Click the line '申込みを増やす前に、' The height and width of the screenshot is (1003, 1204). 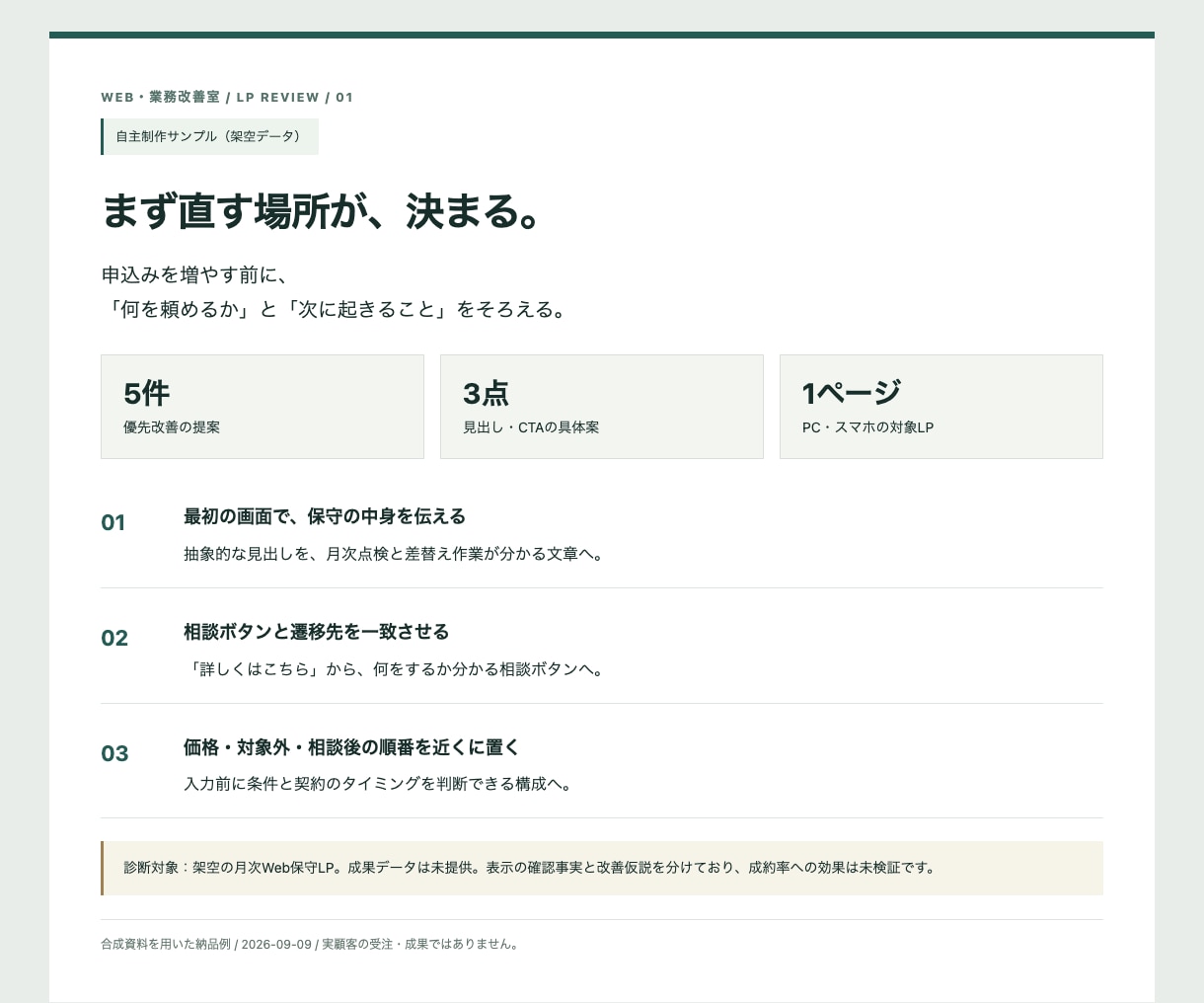coord(194,274)
